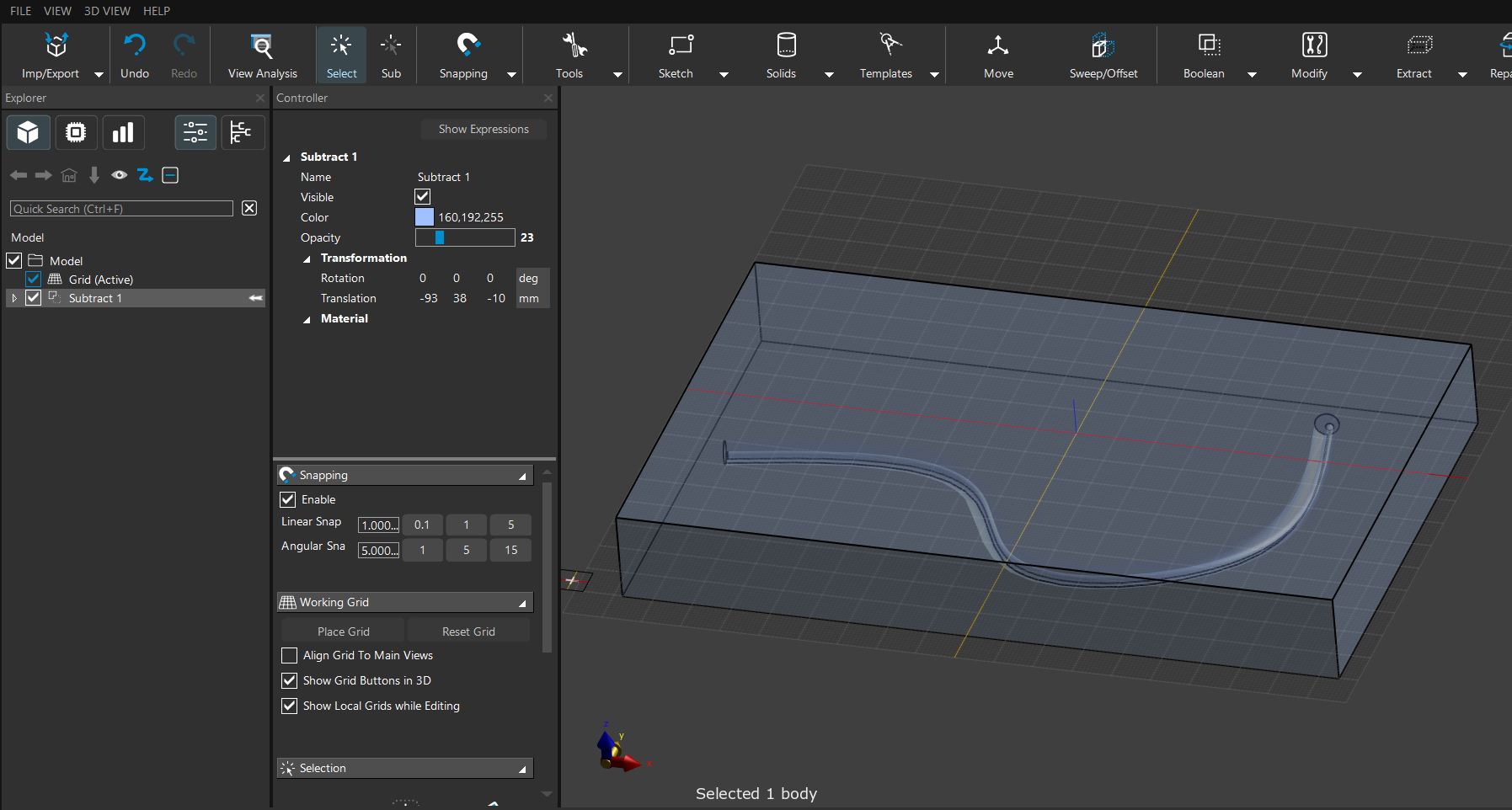Click the Subtract 1 color swatch

click(x=425, y=217)
